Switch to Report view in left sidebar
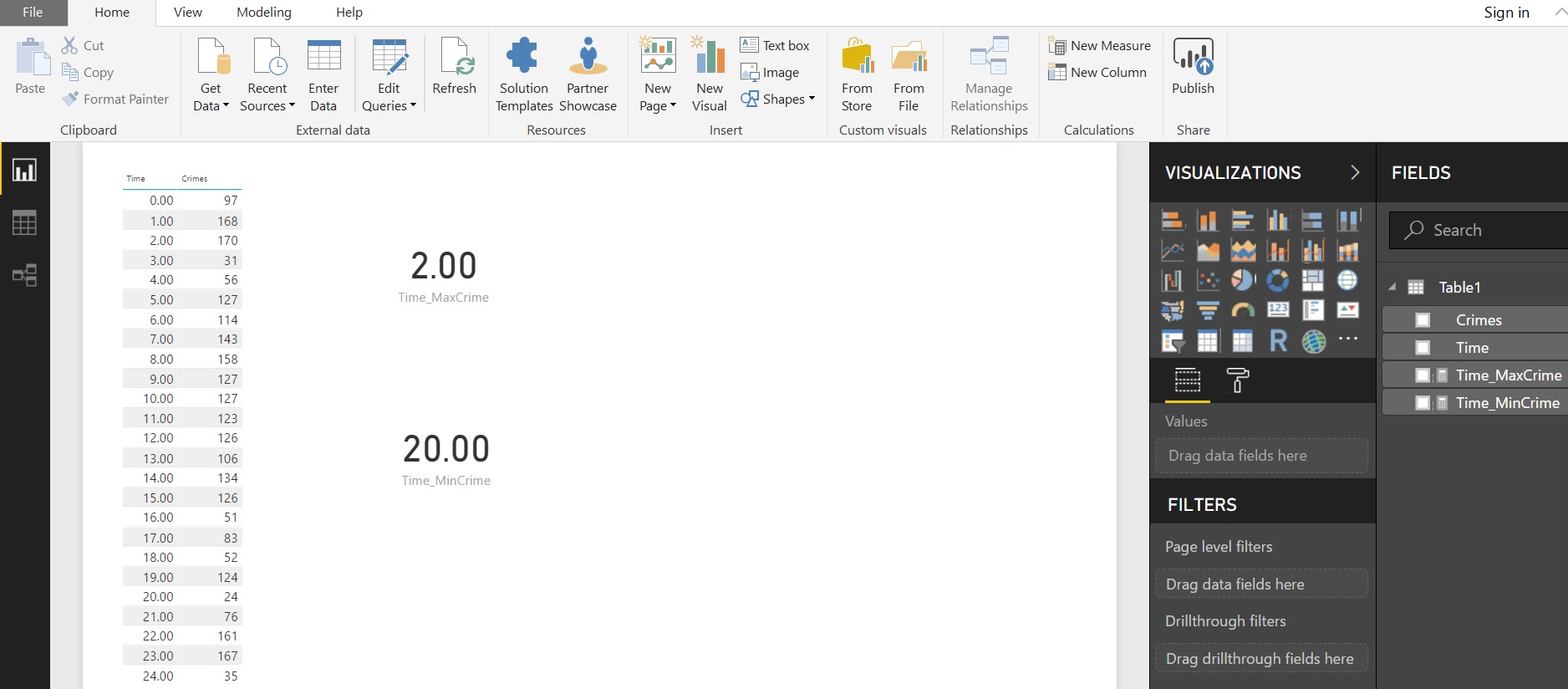Screen dimensions: 1568x689 pos(24,171)
